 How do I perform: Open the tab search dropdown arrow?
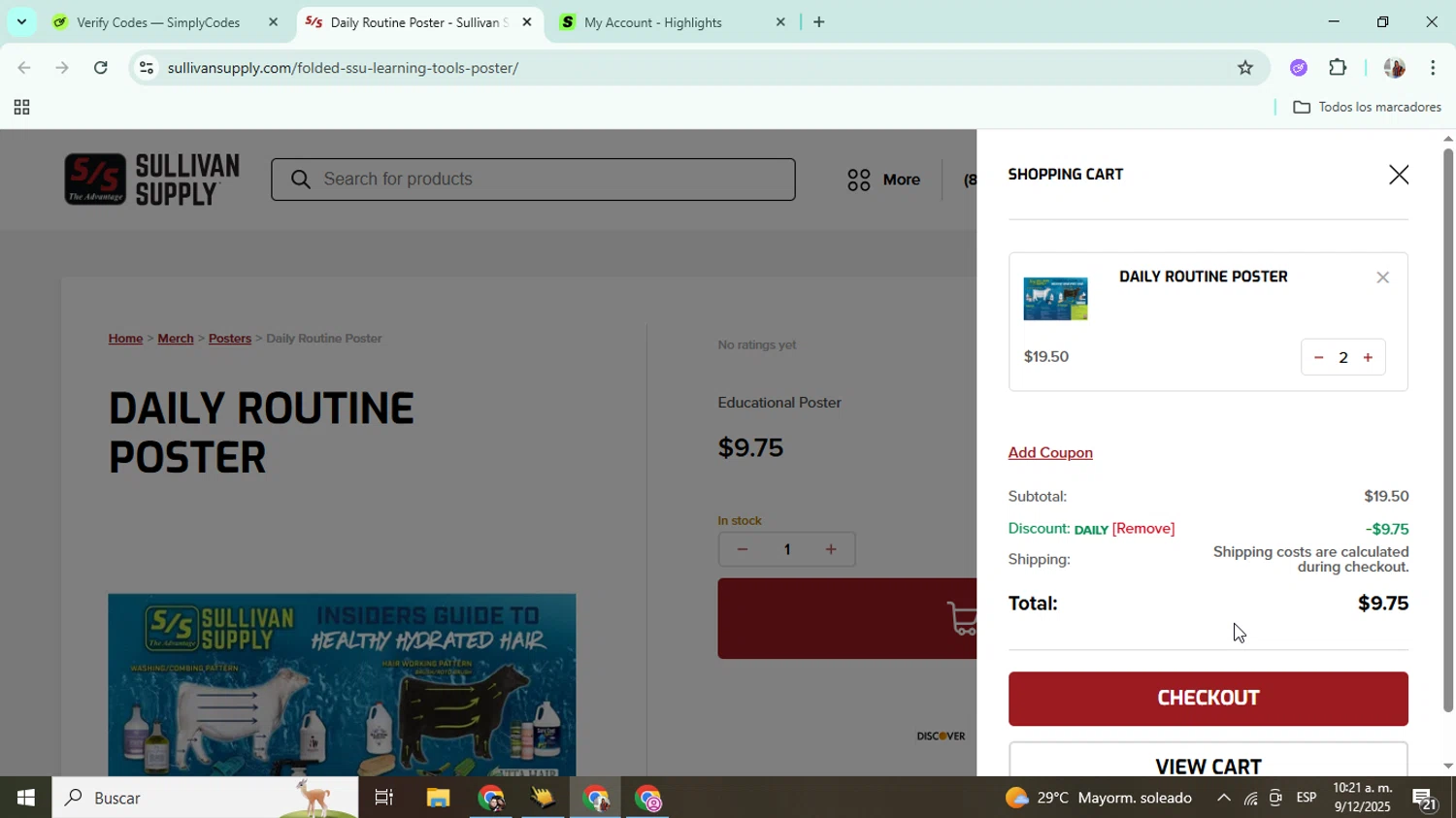click(x=21, y=21)
